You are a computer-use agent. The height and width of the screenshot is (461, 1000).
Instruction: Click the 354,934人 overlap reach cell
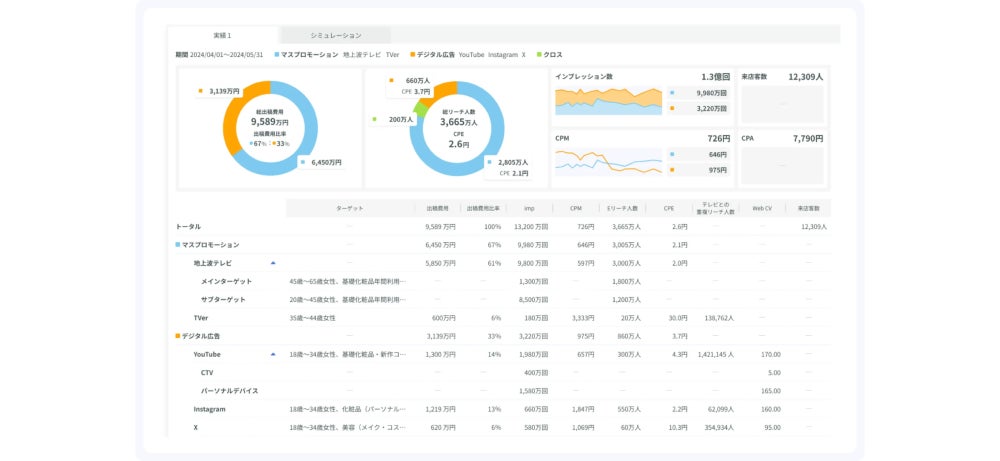coord(721,427)
